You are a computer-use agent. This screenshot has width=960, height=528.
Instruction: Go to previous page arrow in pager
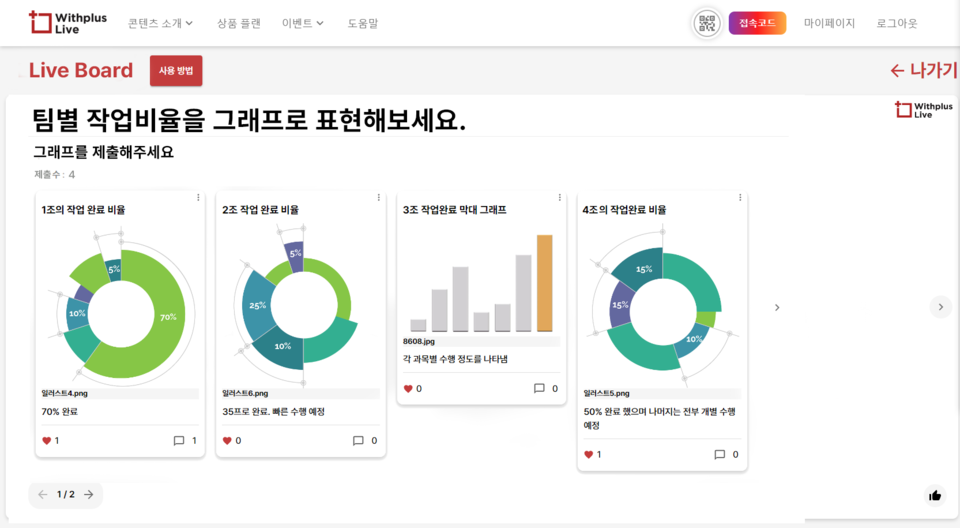(x=42, y=494)
